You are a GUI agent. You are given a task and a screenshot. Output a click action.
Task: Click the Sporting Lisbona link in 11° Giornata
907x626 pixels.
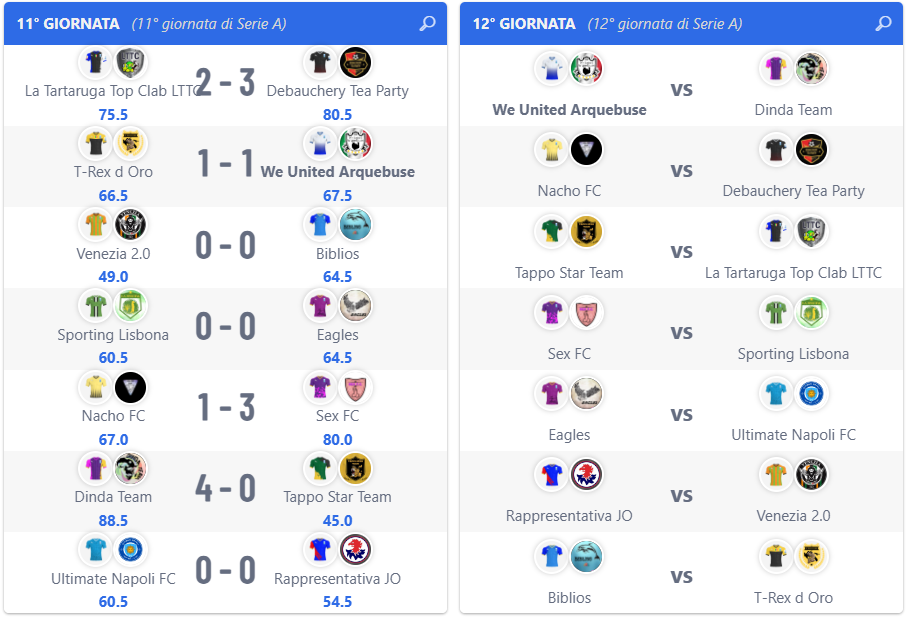113,335
